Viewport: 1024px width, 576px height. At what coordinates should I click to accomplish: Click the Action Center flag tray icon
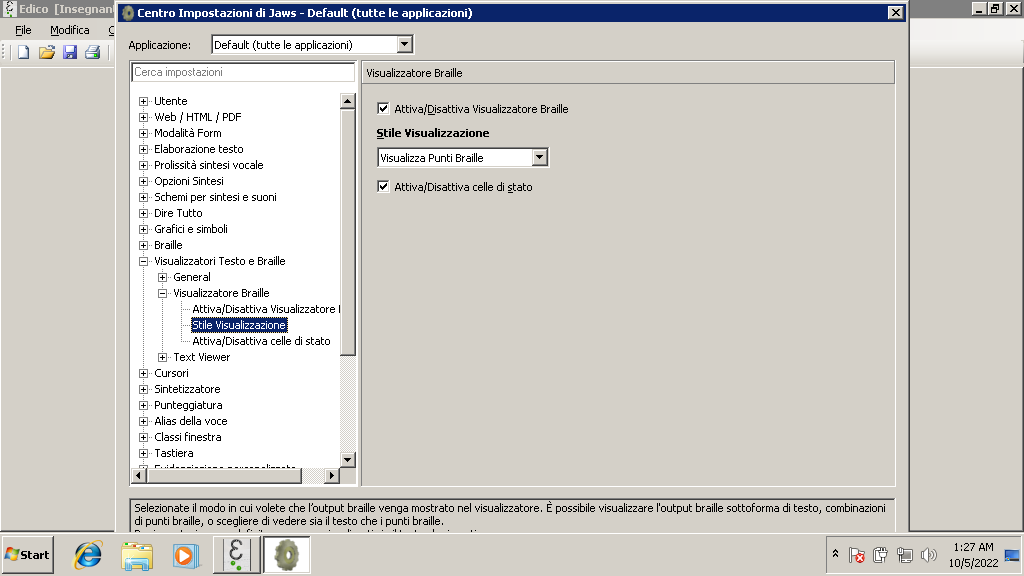tap(857, 555)
